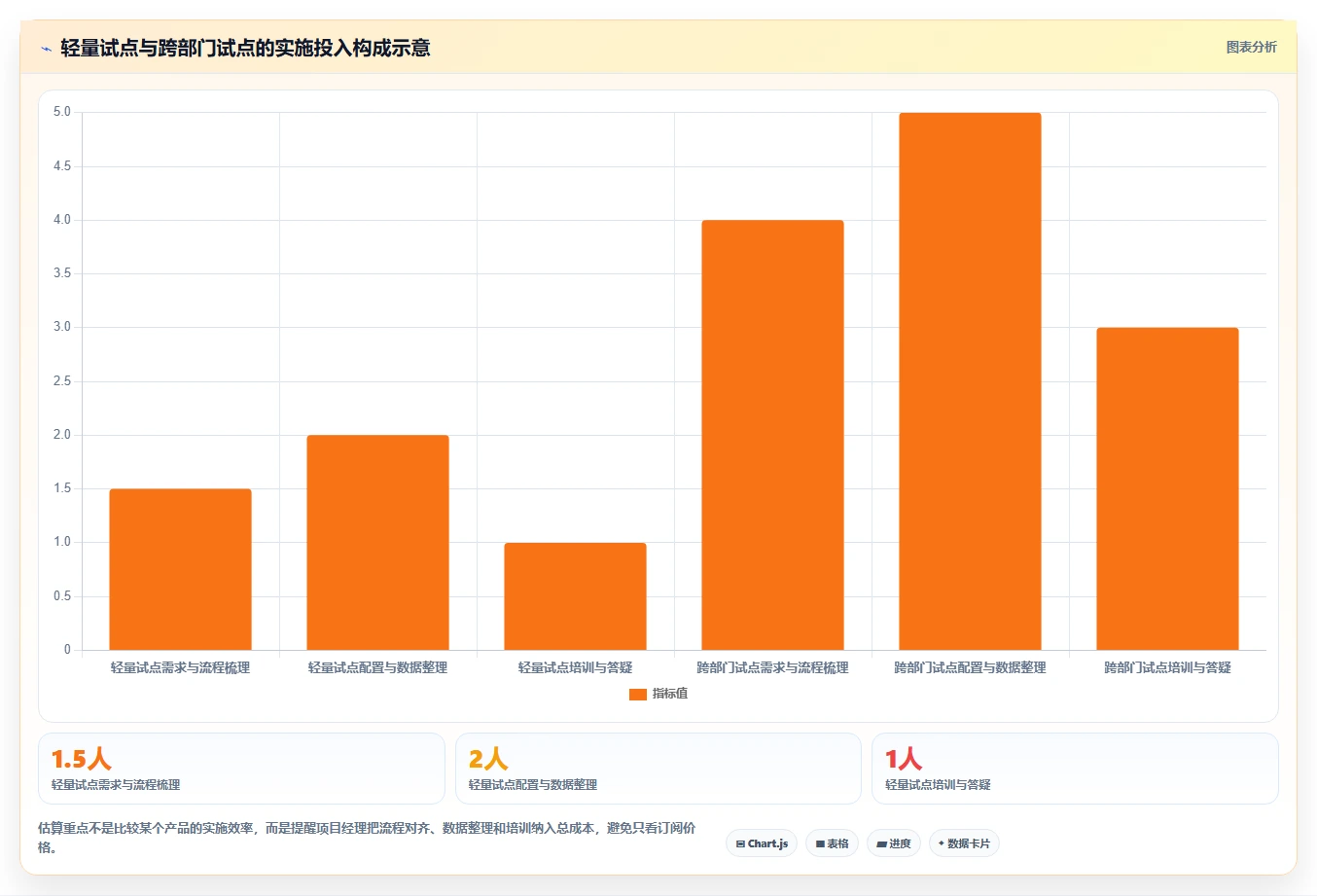Screen dimensions: 1317x896
Task: Click the 表格 tag chip
Action: pyautogui.click(x=832, y=843)
